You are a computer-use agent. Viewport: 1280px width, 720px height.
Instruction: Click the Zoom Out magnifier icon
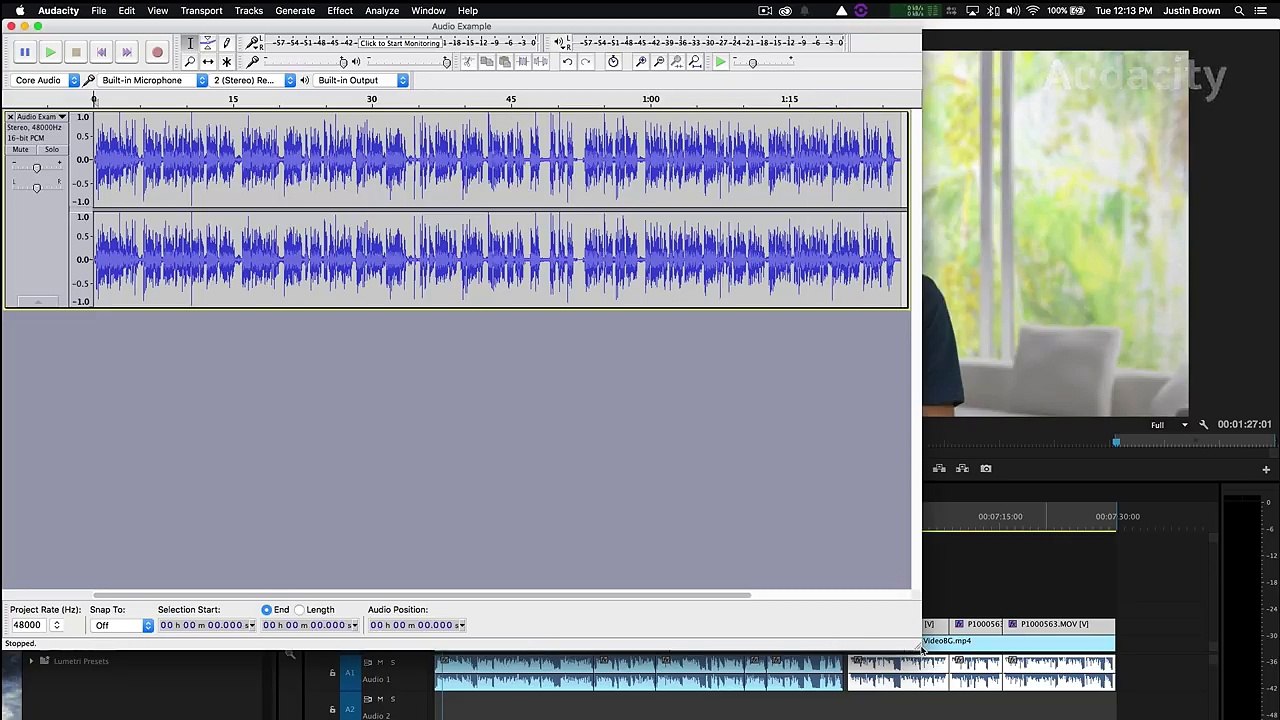coord(659,62)
